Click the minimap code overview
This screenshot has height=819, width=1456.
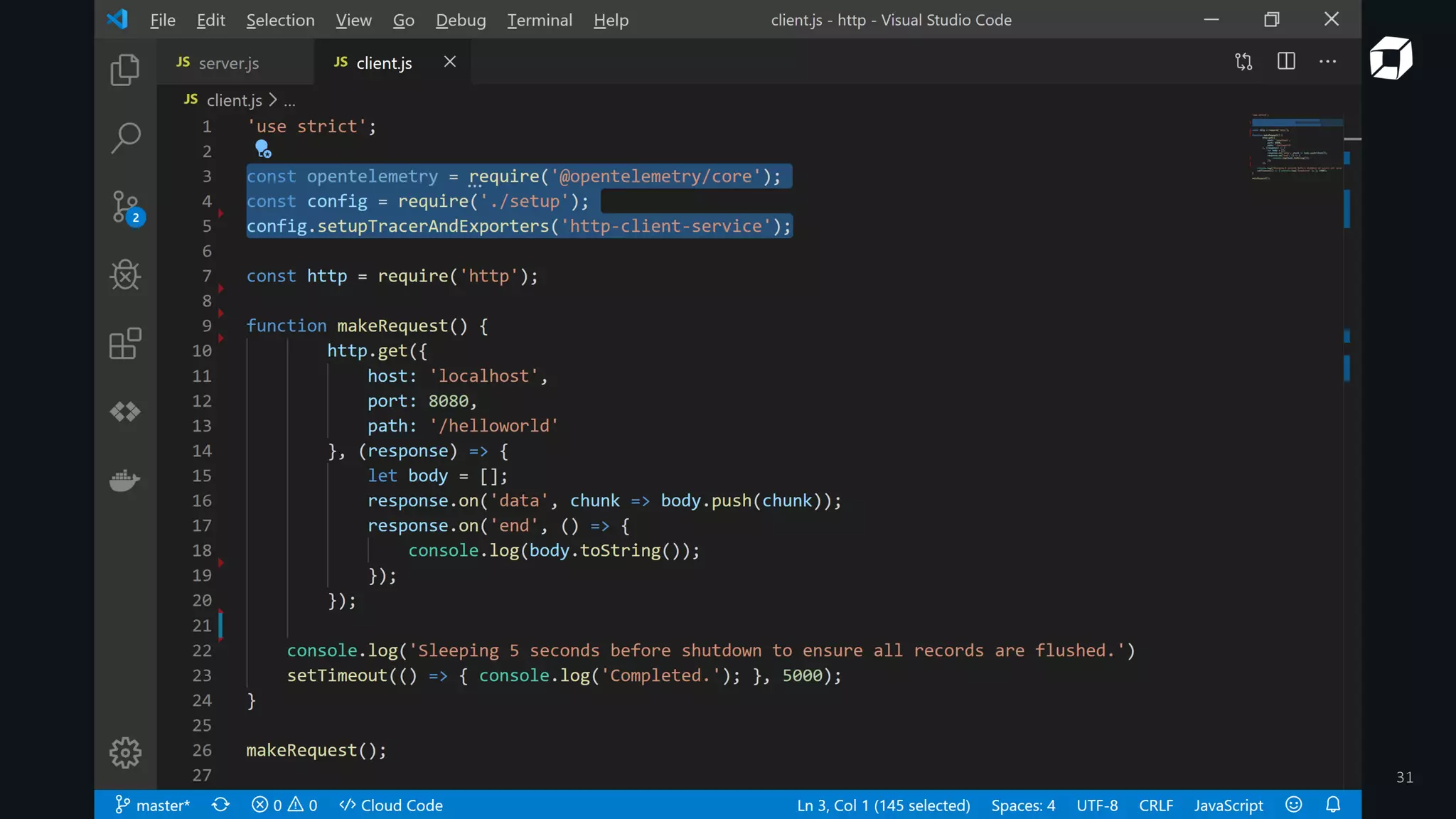point(1295,146)
